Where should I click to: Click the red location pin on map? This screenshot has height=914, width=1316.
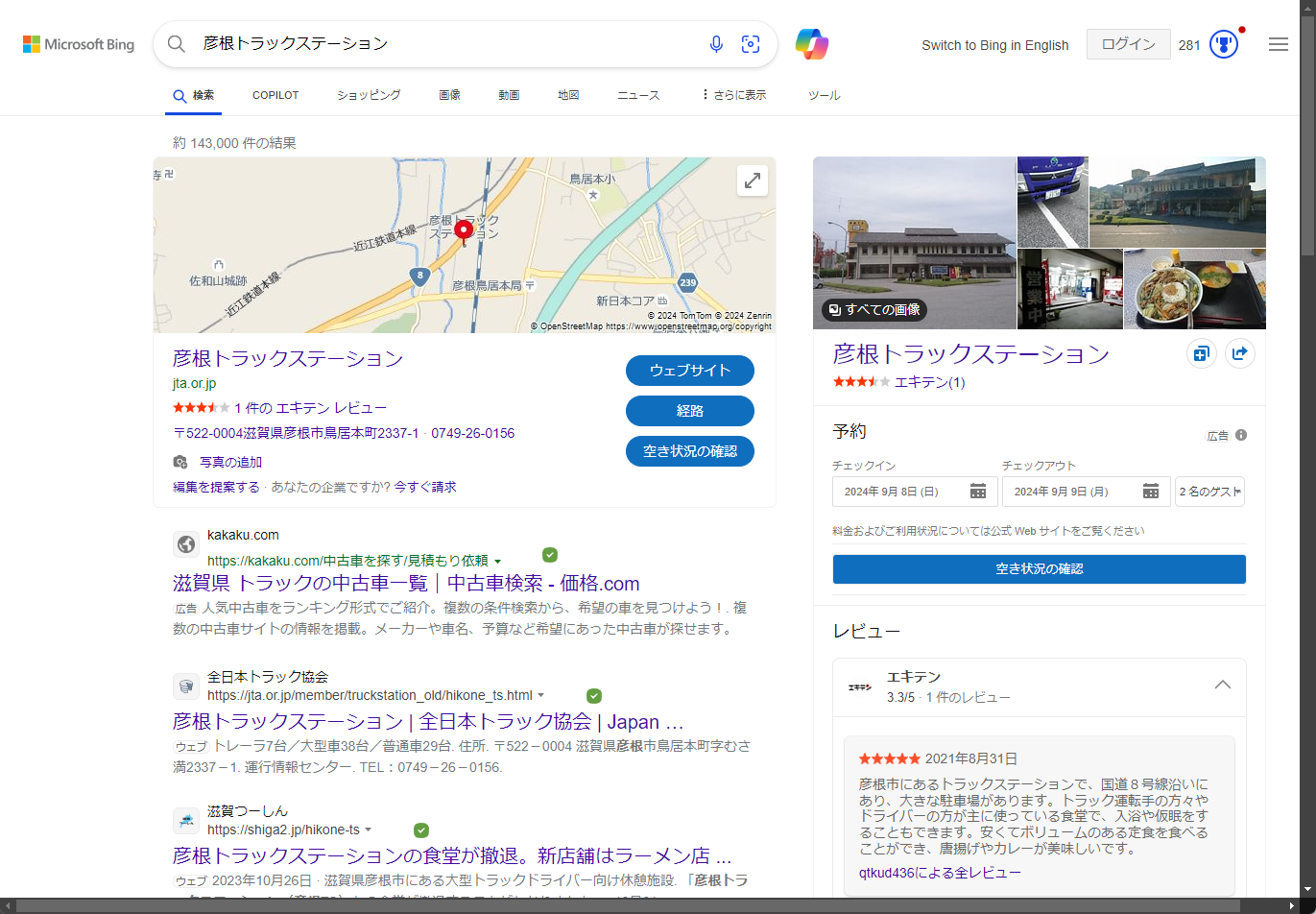tap(464, 233)
